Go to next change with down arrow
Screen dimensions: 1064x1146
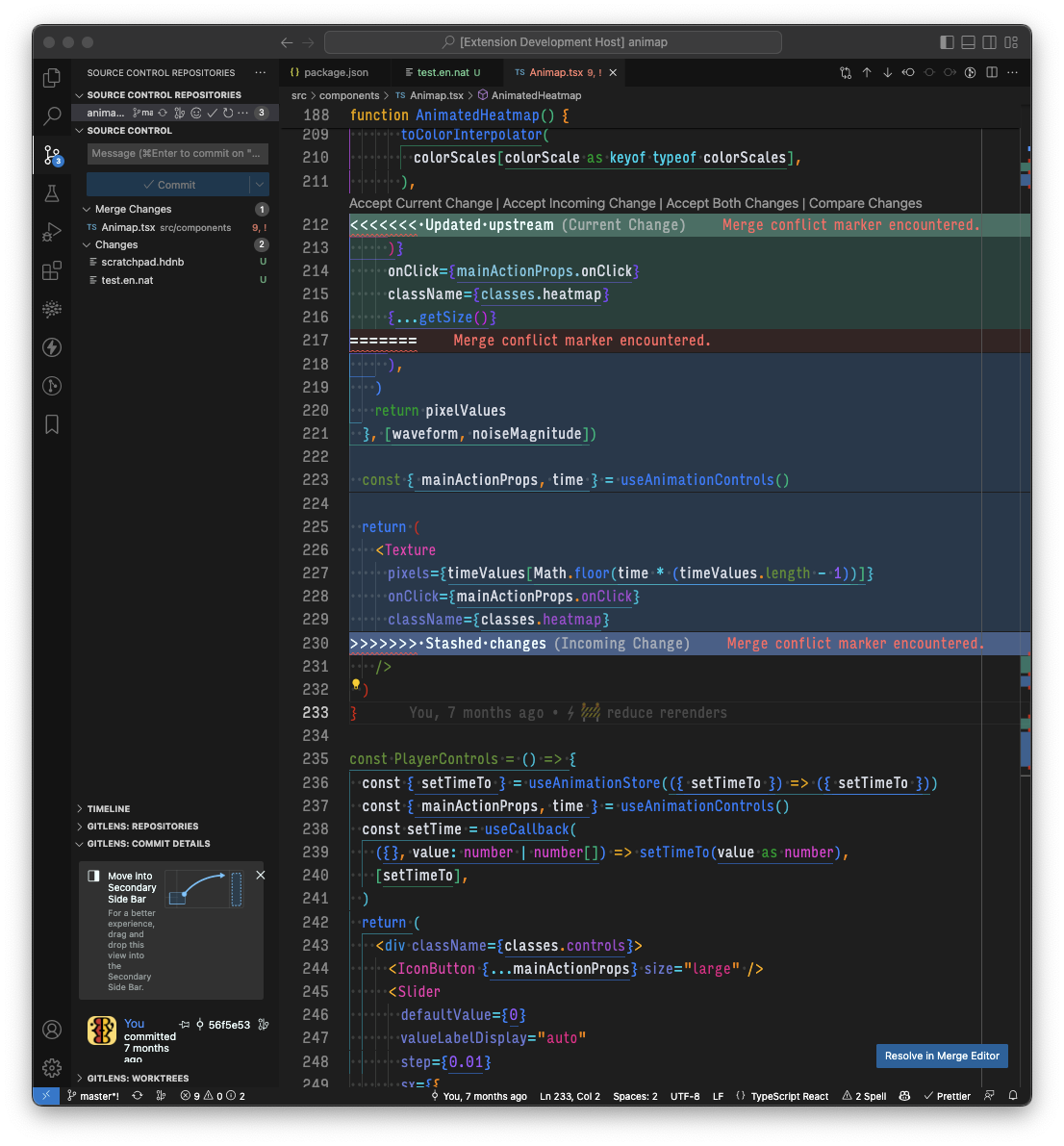887,72
